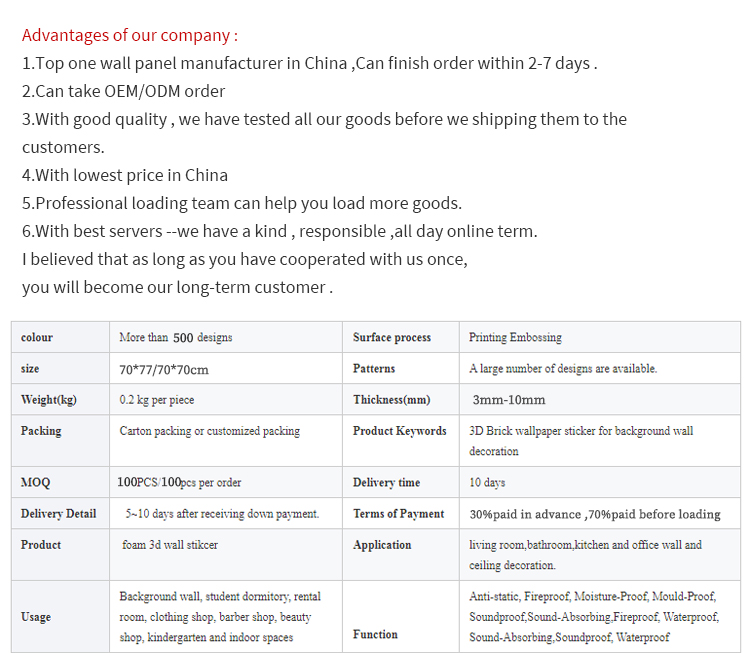
Task: Click the 'Professional loading team' sentence
Action: tap(242, 203)
